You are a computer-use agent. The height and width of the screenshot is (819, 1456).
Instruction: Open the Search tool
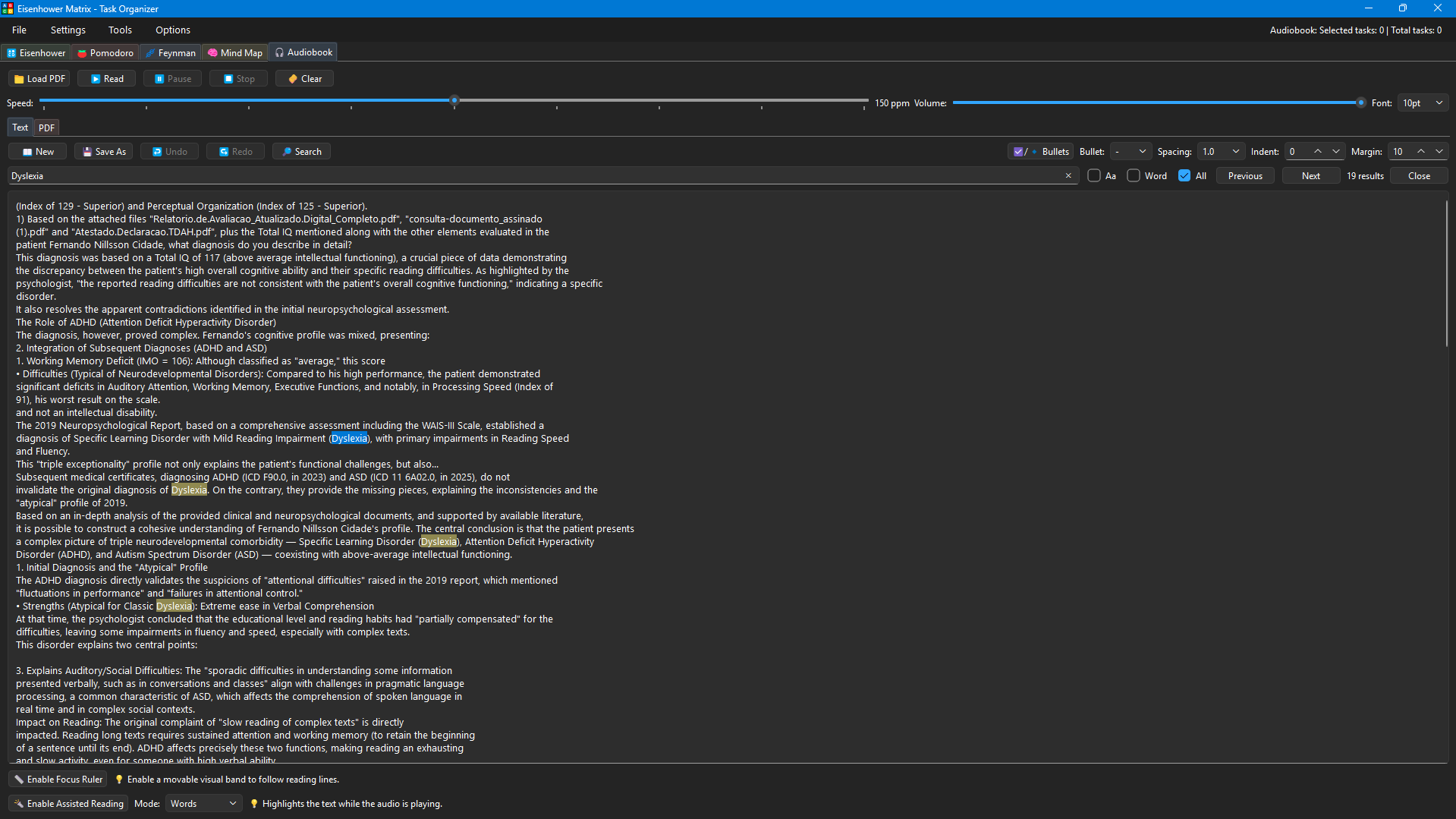click(x=302, y=152)
